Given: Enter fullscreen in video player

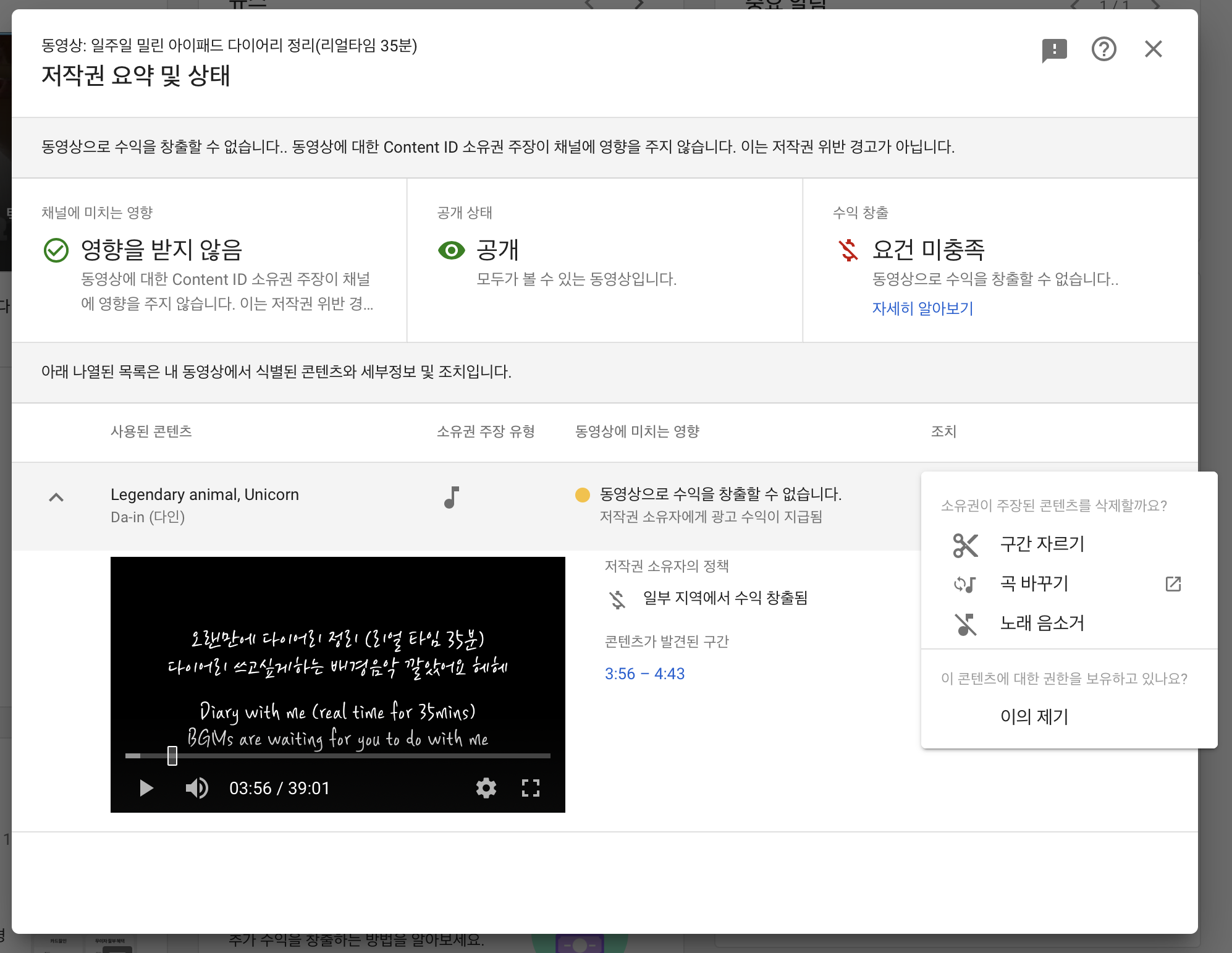Looking at the screenshot, I should click(531, 788).
